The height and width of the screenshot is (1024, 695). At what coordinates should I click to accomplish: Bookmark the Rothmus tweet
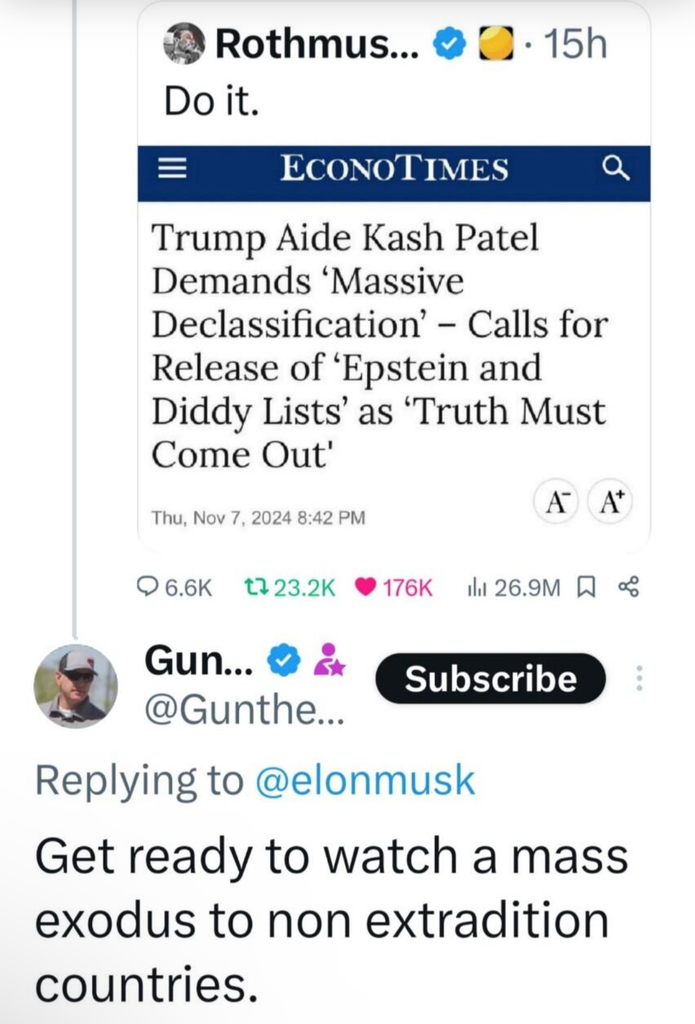(x=589, y=588)
